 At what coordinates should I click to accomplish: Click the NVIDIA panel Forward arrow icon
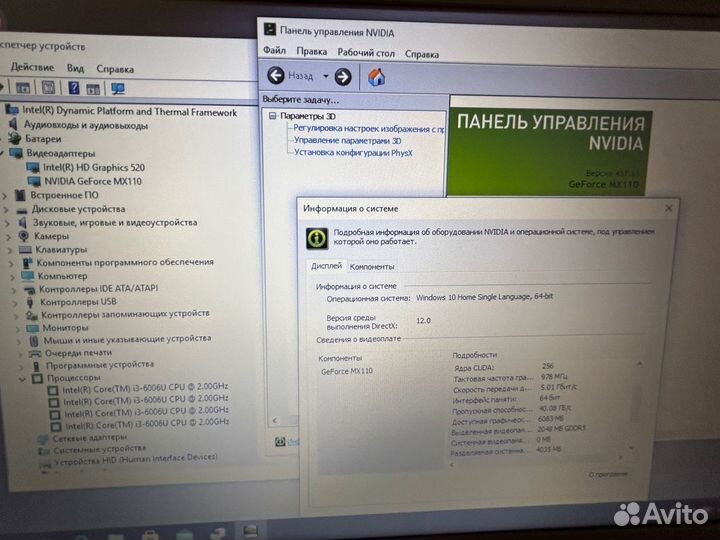point(342,76)
